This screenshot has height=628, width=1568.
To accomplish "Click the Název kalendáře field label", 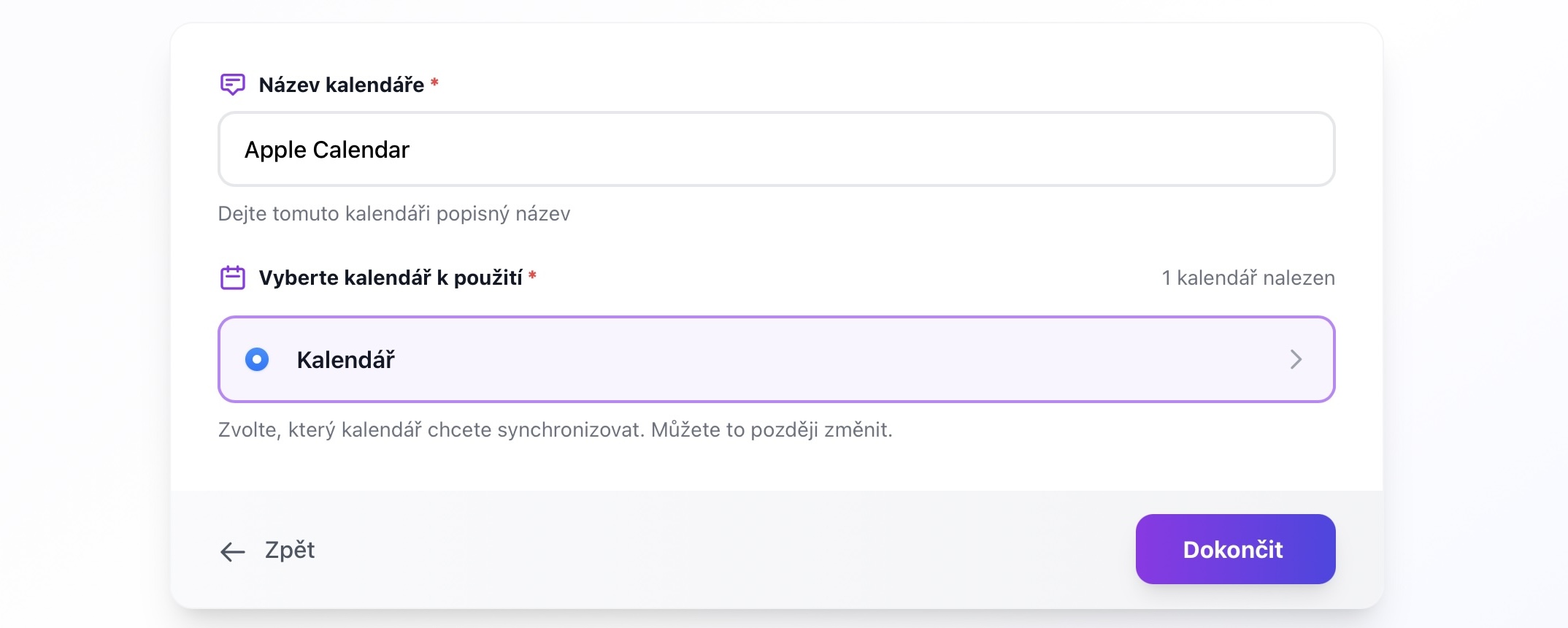I will coord(341,85).
